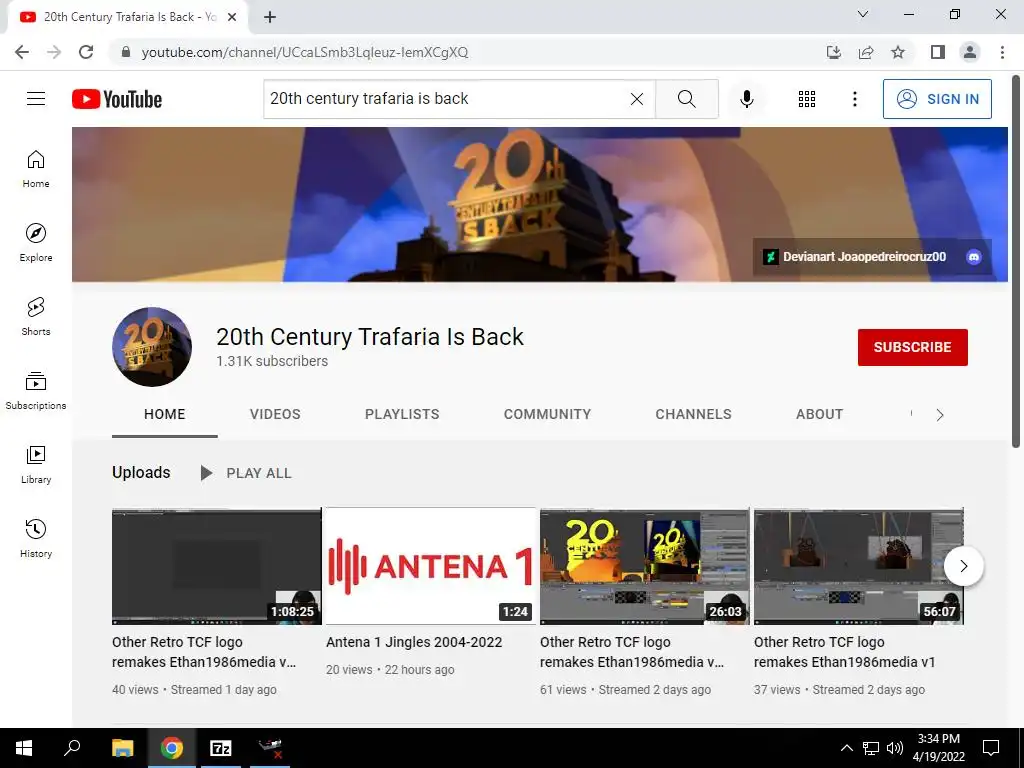Image resolution: width=1024 pixels, height=768 pixels.
Task: Open File Explorer from the taskbar
Action: click(x=122, y=748)
